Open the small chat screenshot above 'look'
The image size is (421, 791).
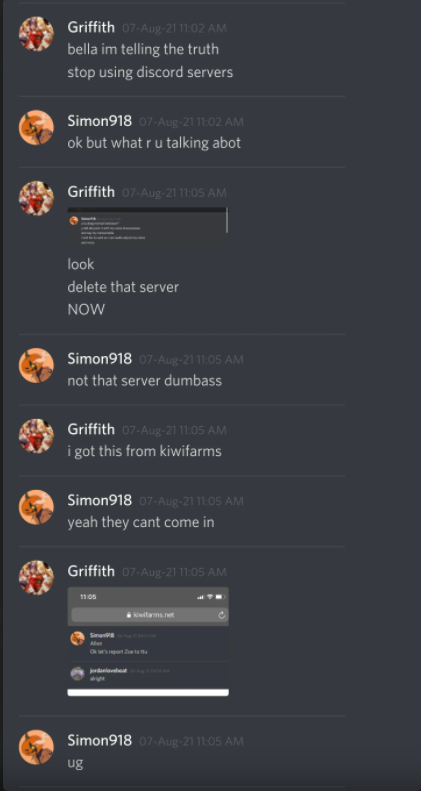(148, 227)
